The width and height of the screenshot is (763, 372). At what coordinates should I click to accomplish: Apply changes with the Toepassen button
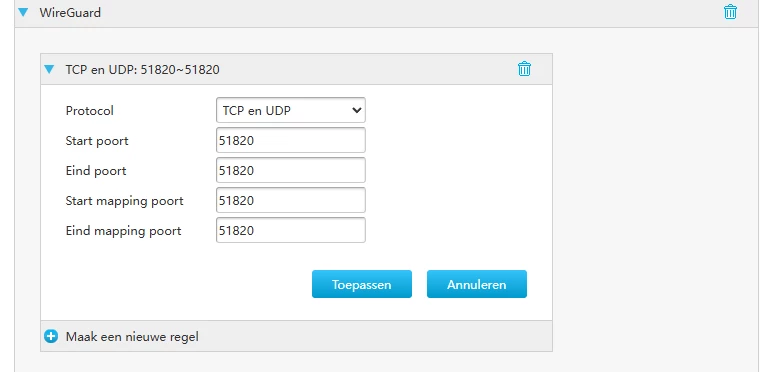(362, 284)
